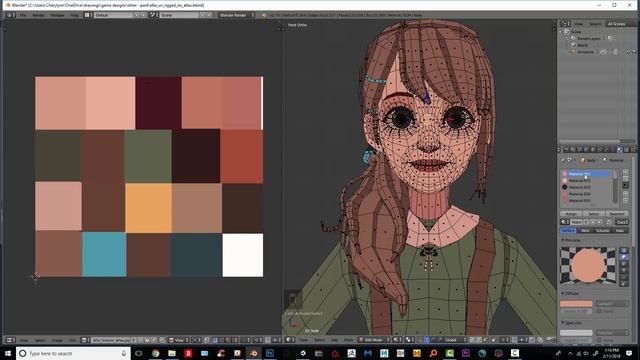Toggle the 3D manipulator widget button
Screen dimensions: 640x360
point(420,340)
